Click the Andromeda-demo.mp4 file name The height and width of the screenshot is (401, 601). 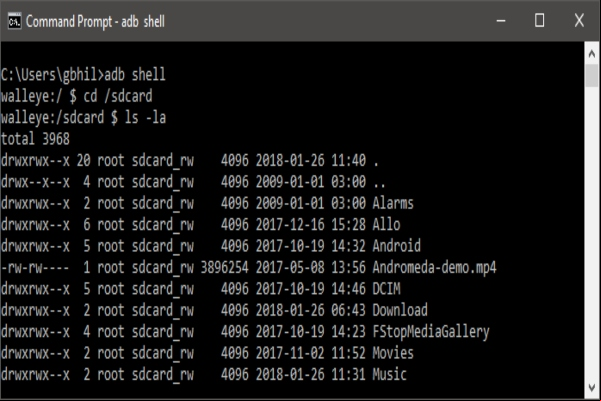[434, 268]
